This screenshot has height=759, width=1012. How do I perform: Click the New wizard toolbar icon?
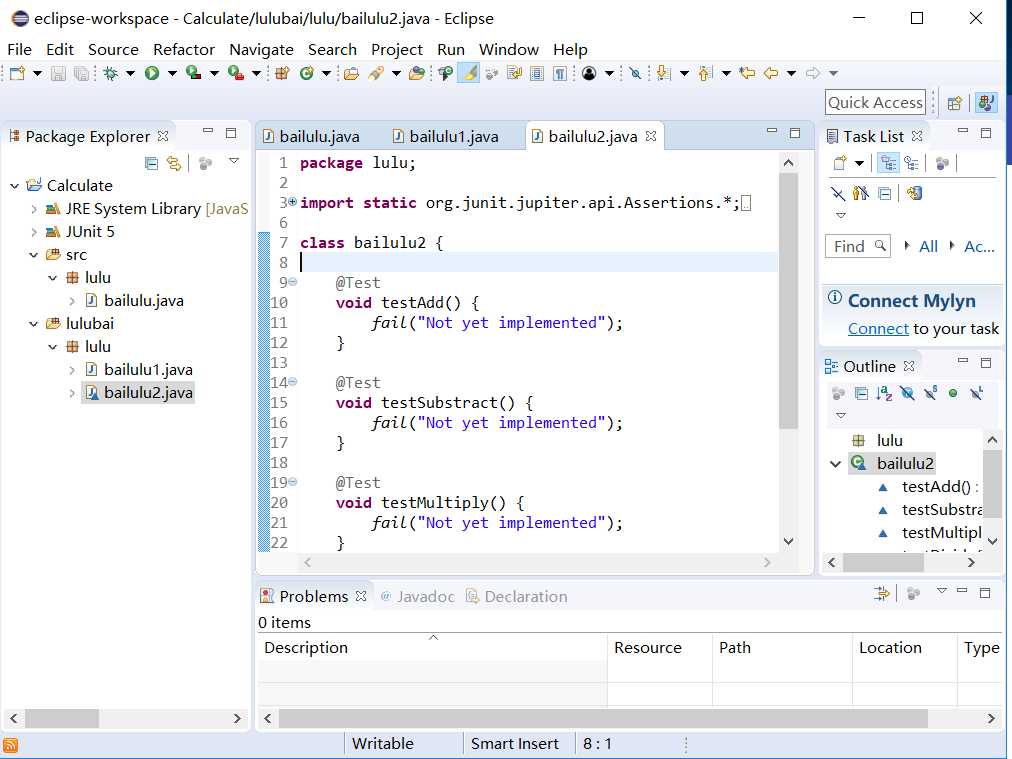pyautogui.click(x=17, y=73)
